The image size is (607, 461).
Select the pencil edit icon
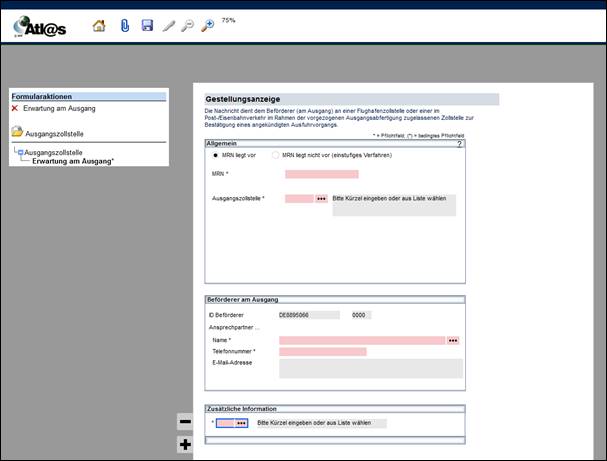pyautogui.click(x=169, y=26)
